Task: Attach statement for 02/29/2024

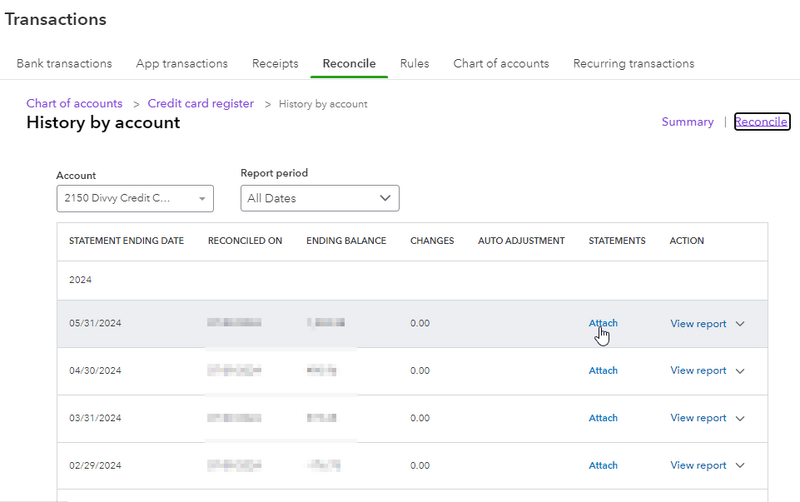Action: point(603,465)
